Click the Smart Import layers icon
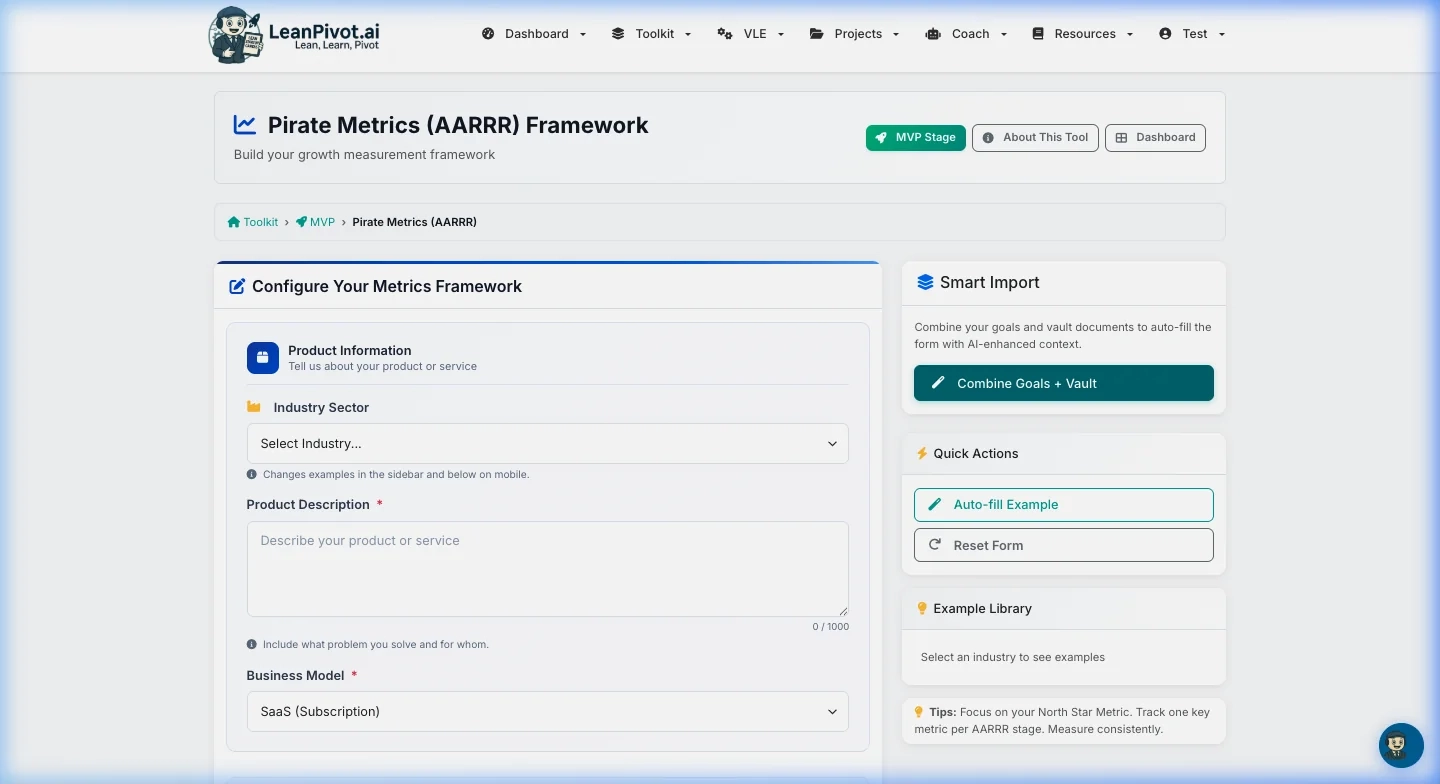 925,283
